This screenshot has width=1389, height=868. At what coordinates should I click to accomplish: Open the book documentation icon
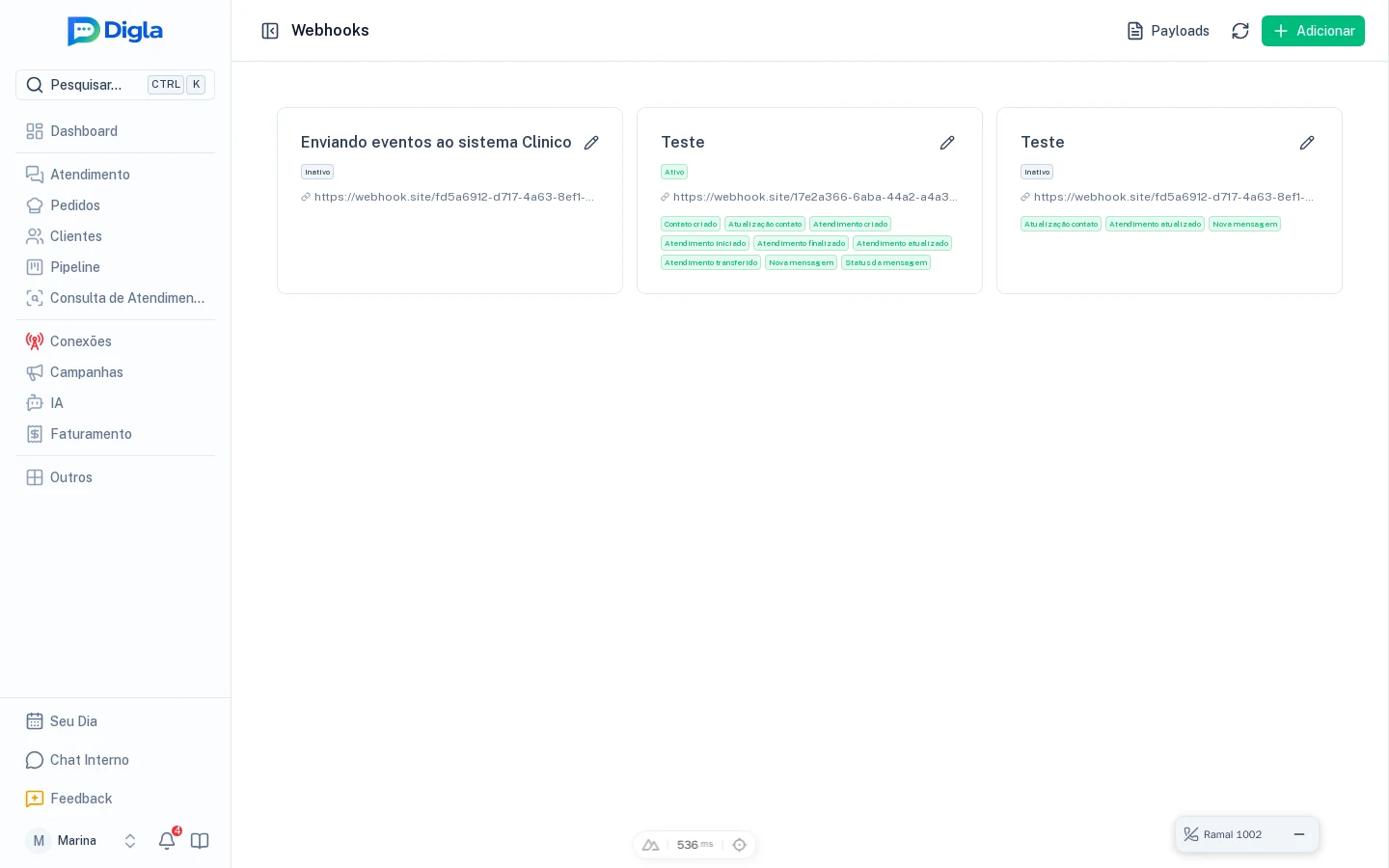coord(200,841)
